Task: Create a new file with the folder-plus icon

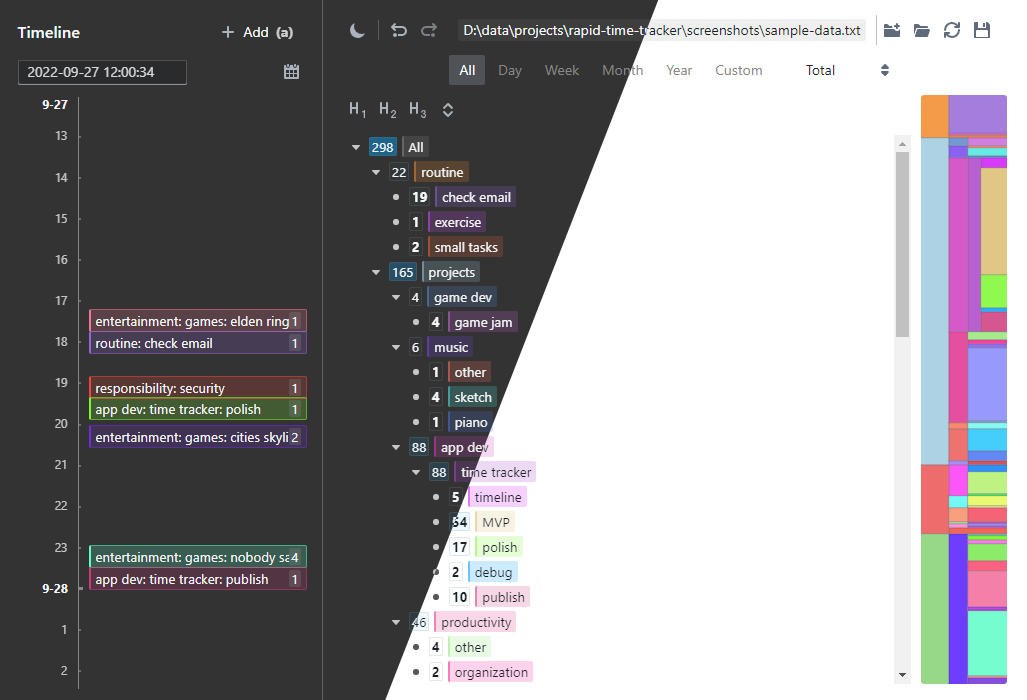Action: (891, 30)
